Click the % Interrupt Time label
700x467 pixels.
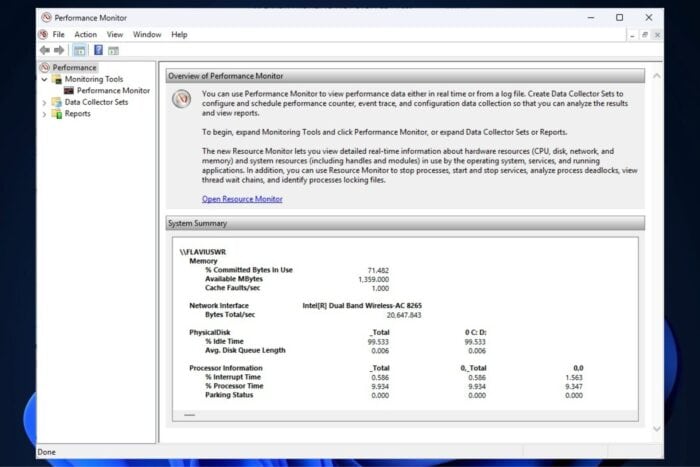click(x=233, y=377)
